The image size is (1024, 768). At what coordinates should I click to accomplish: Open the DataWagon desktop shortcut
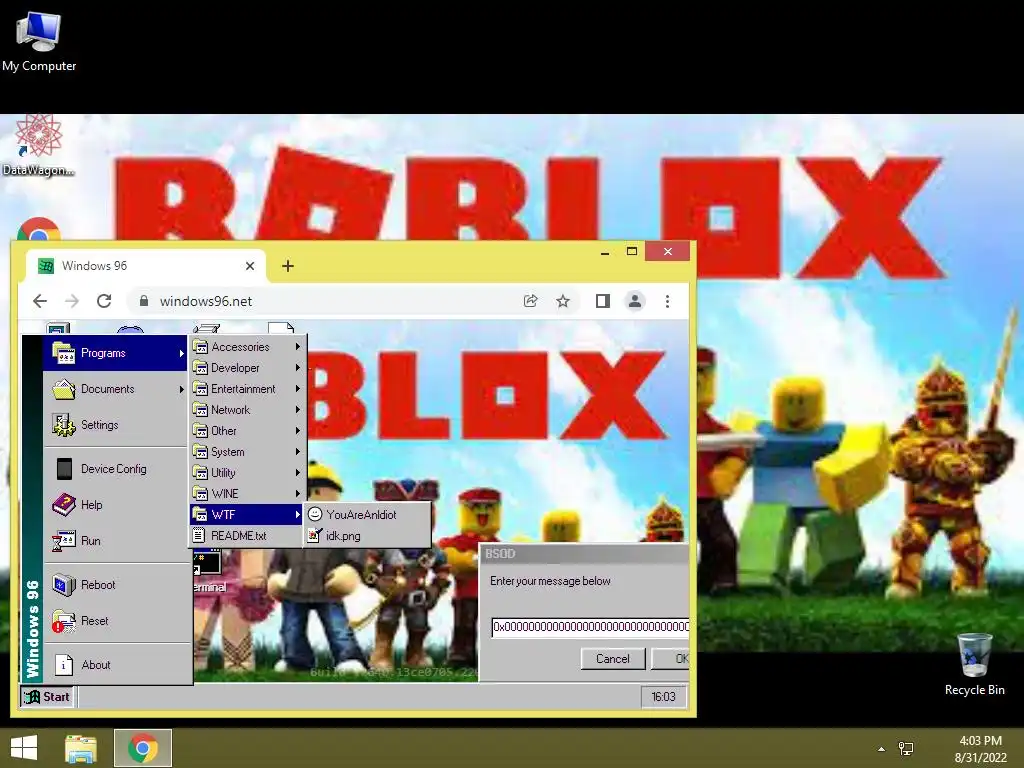(x=38, y=145)
